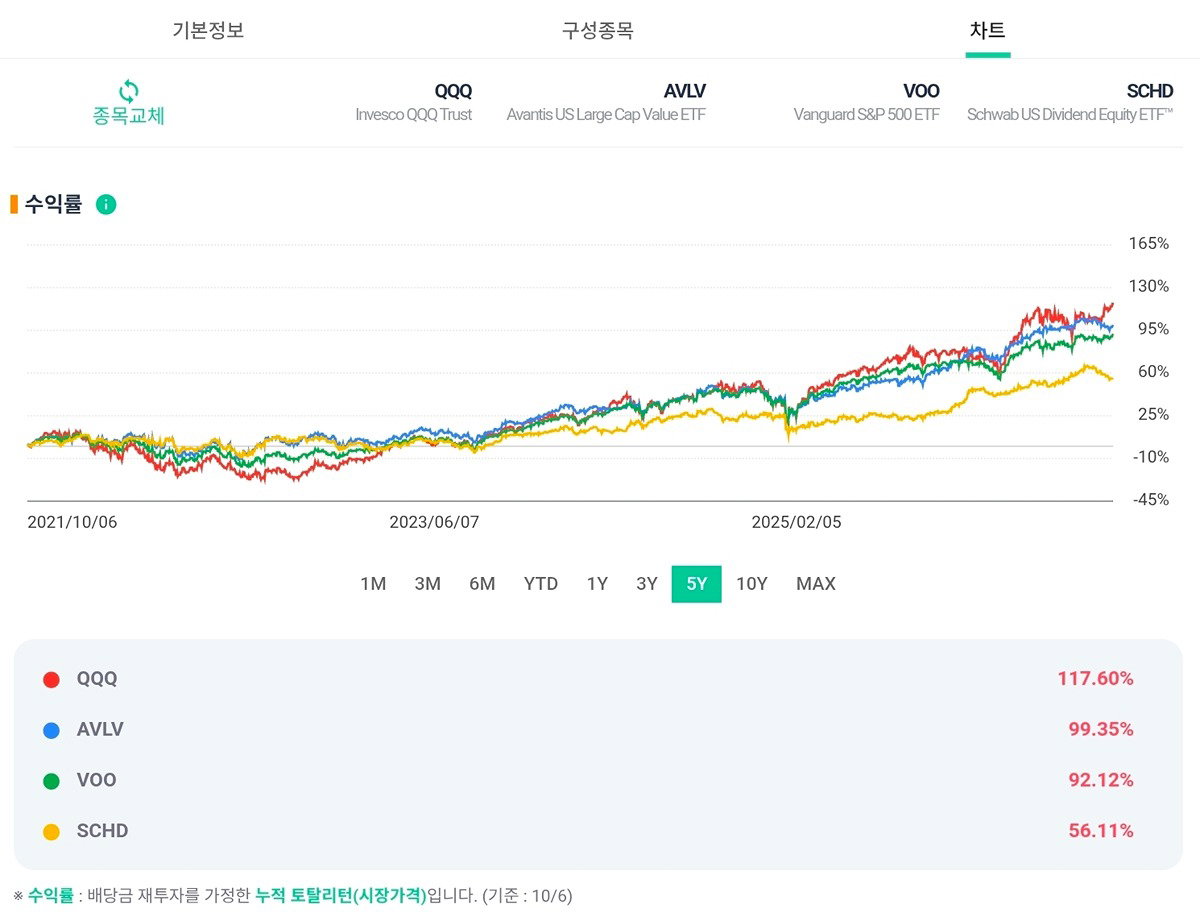This screenshot has width=1200, height=917.
Task: Click the 2023/06/07 date label
Action: tap(435, 522)
